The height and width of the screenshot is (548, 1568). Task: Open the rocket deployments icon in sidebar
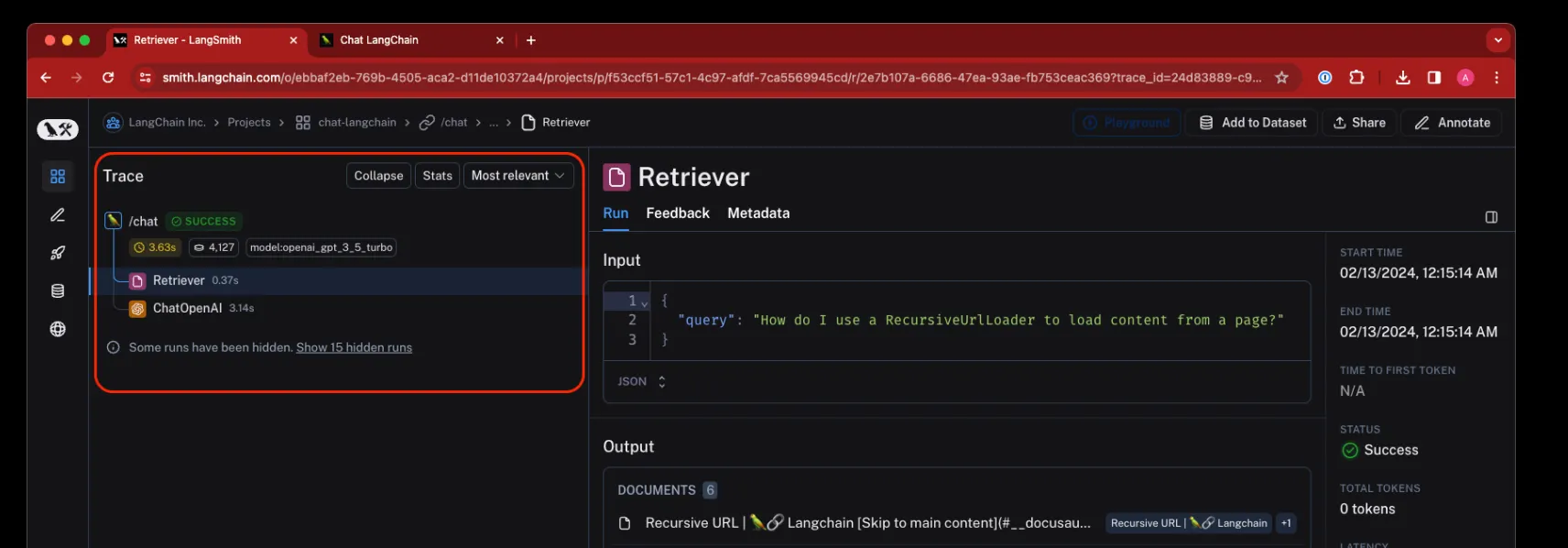(58, 253)
